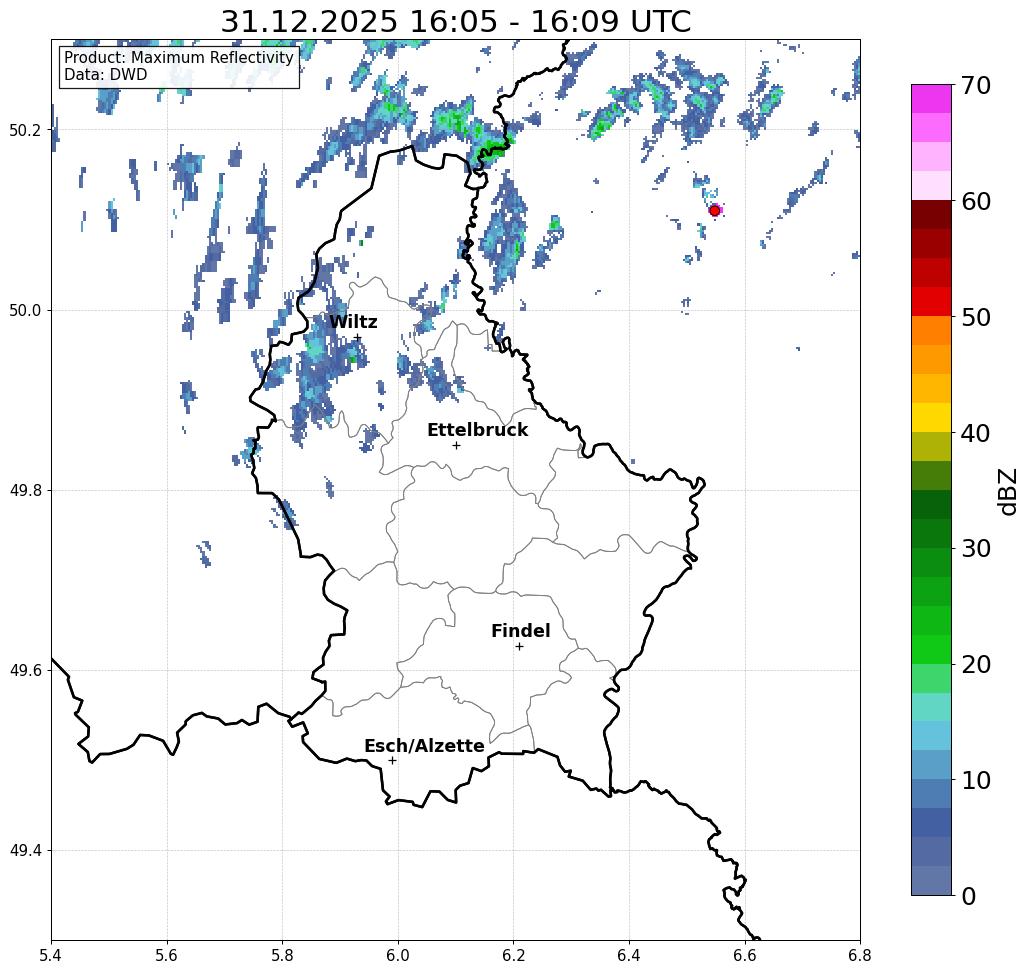The image size is (1029, 973).
Task: Click the longitude tick label 6.6
Action: click(x=745, y=955)
